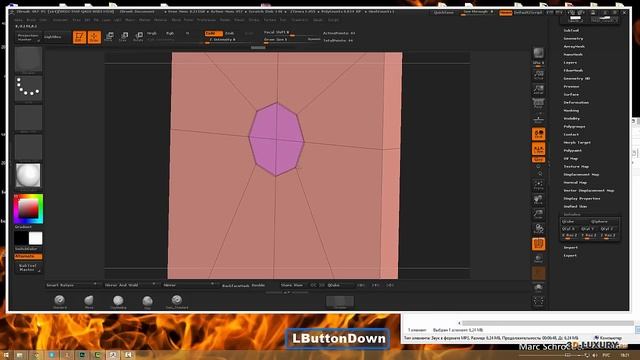Viewport: 640px width, 360px height.
Task: Expand the Deformation section
Action: (576, 102)
